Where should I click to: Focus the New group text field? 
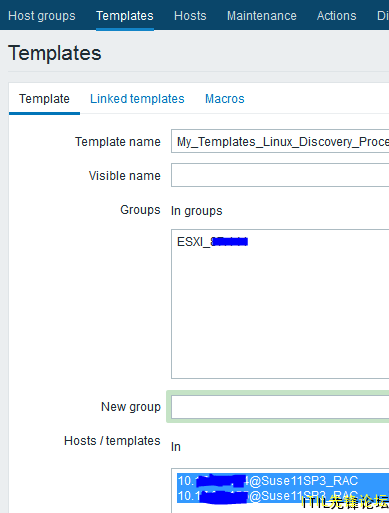[280, 407]
